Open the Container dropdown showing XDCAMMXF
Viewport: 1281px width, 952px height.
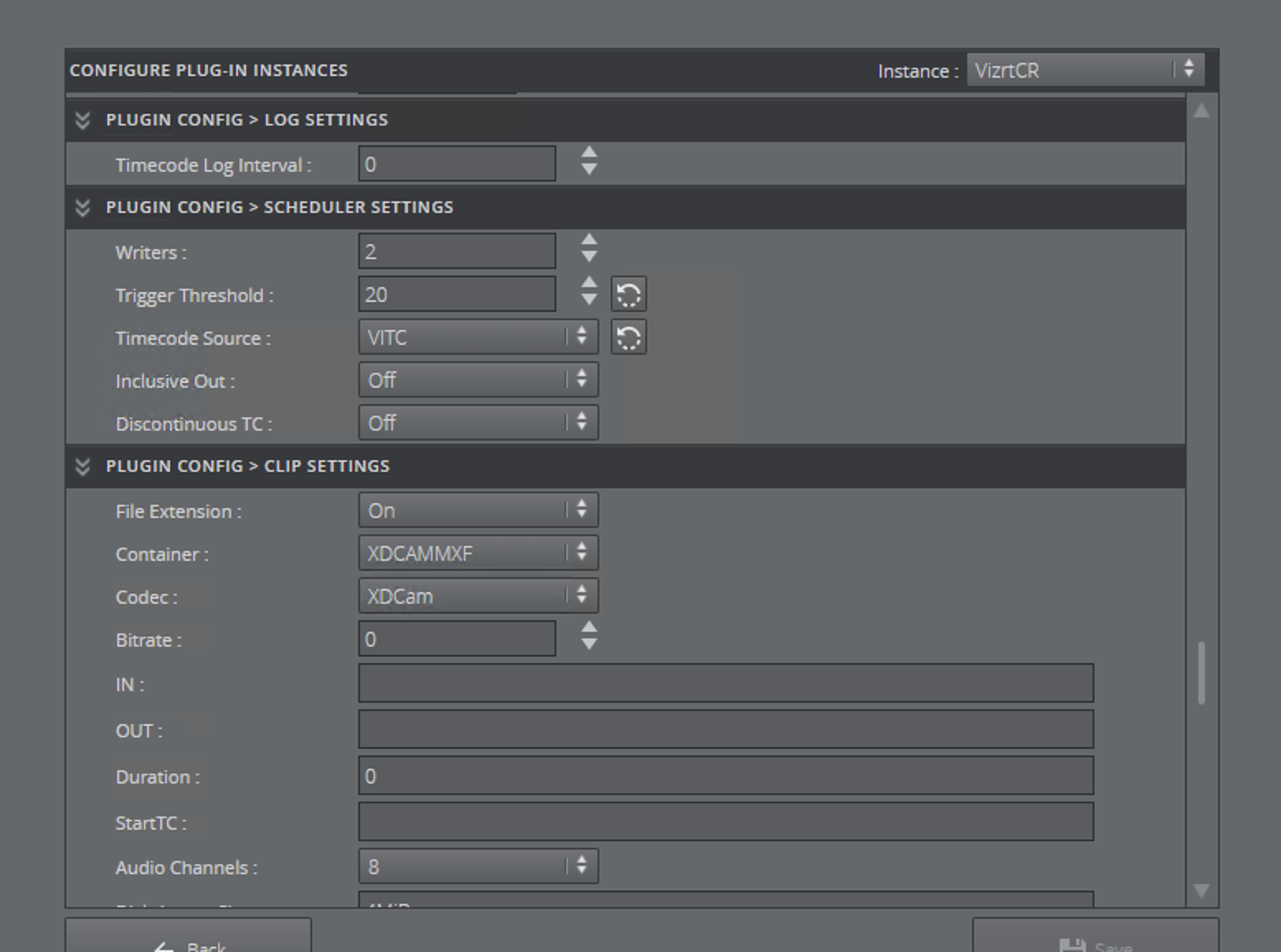click(x=477, y=554)
